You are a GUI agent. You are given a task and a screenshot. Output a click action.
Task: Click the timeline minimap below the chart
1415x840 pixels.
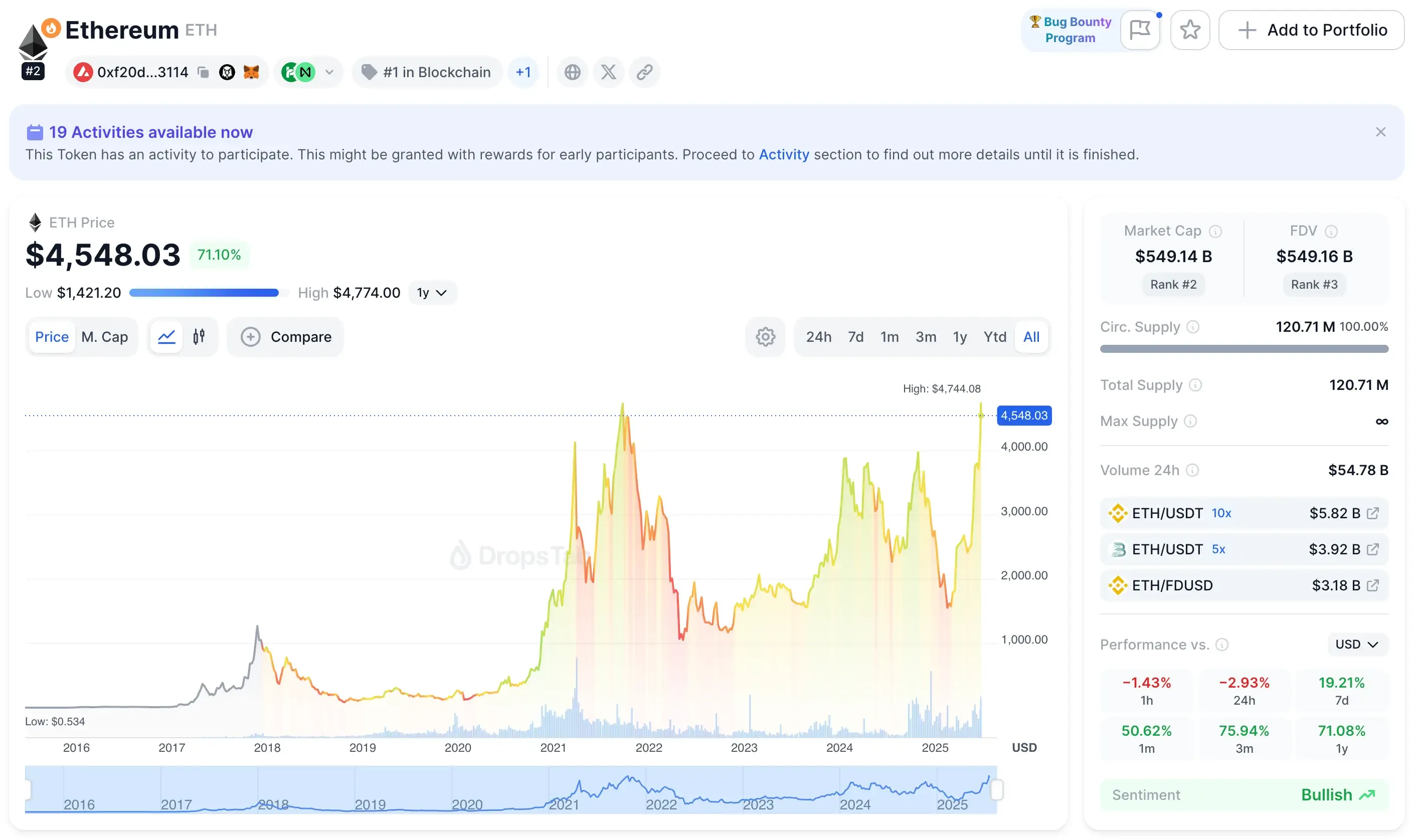coord(509,792)
